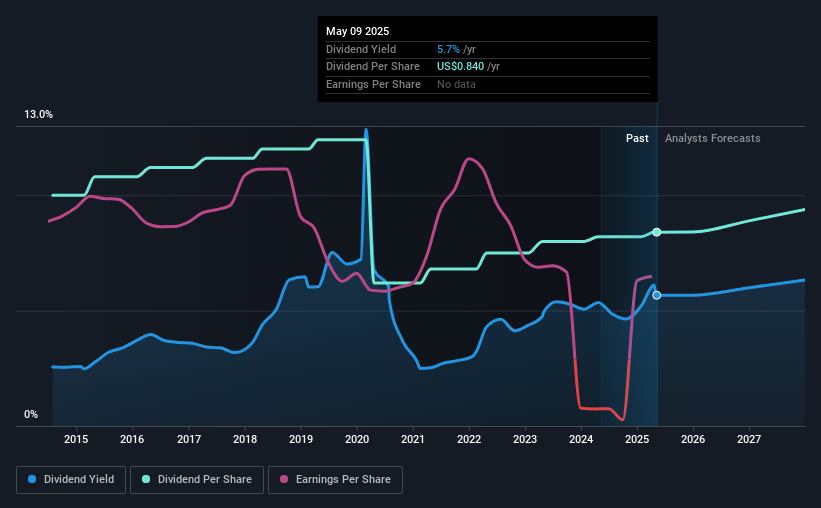This screenshot has height=508, width=821.
Task: Click the 2024 x-axis label
Action: [x=581, y=439]
